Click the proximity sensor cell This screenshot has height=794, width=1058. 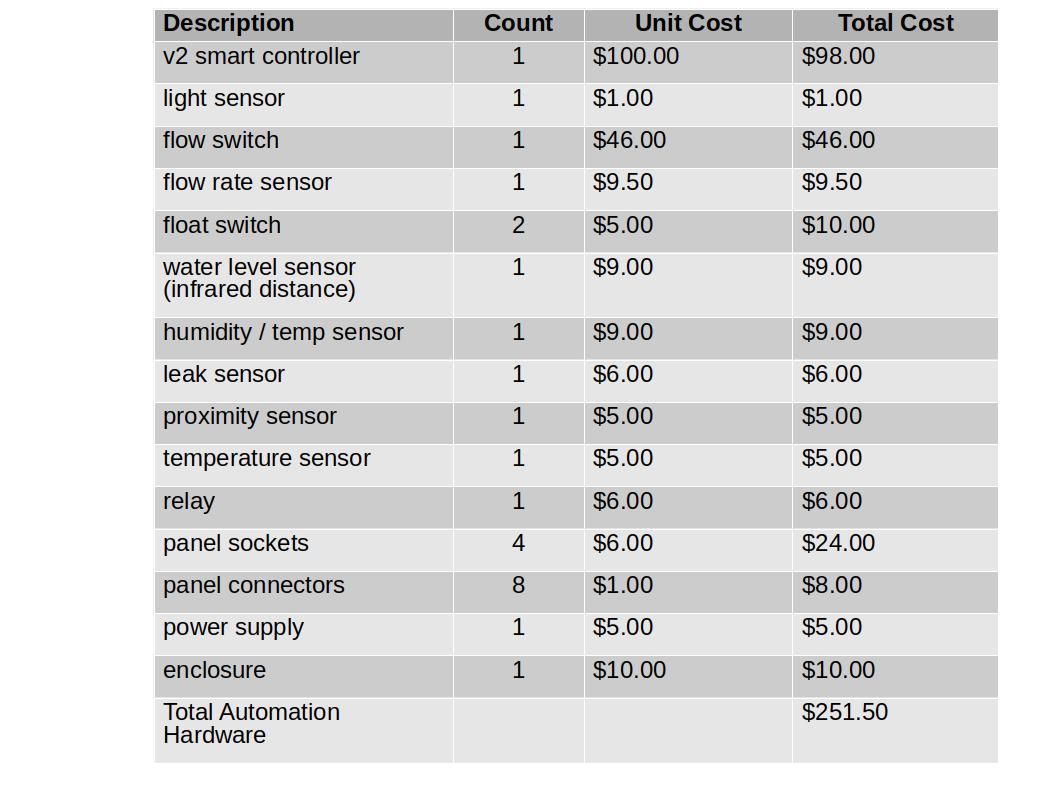coord(304,423)
